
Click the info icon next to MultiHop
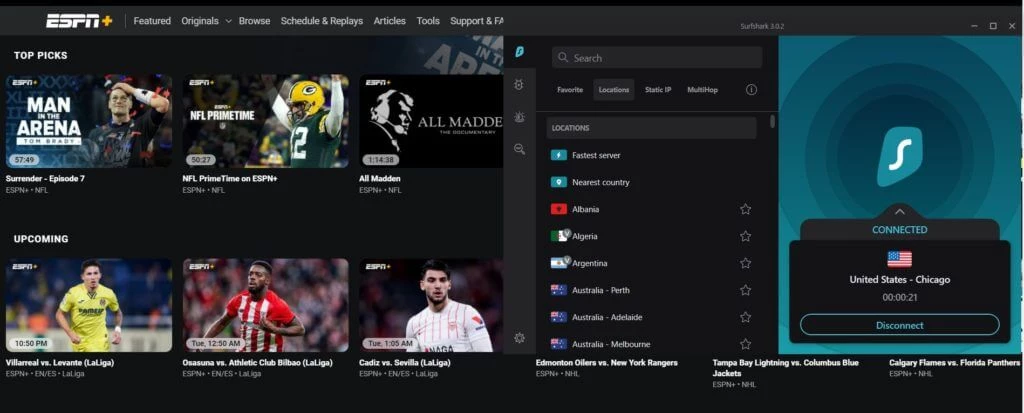(x=752, y=90)
